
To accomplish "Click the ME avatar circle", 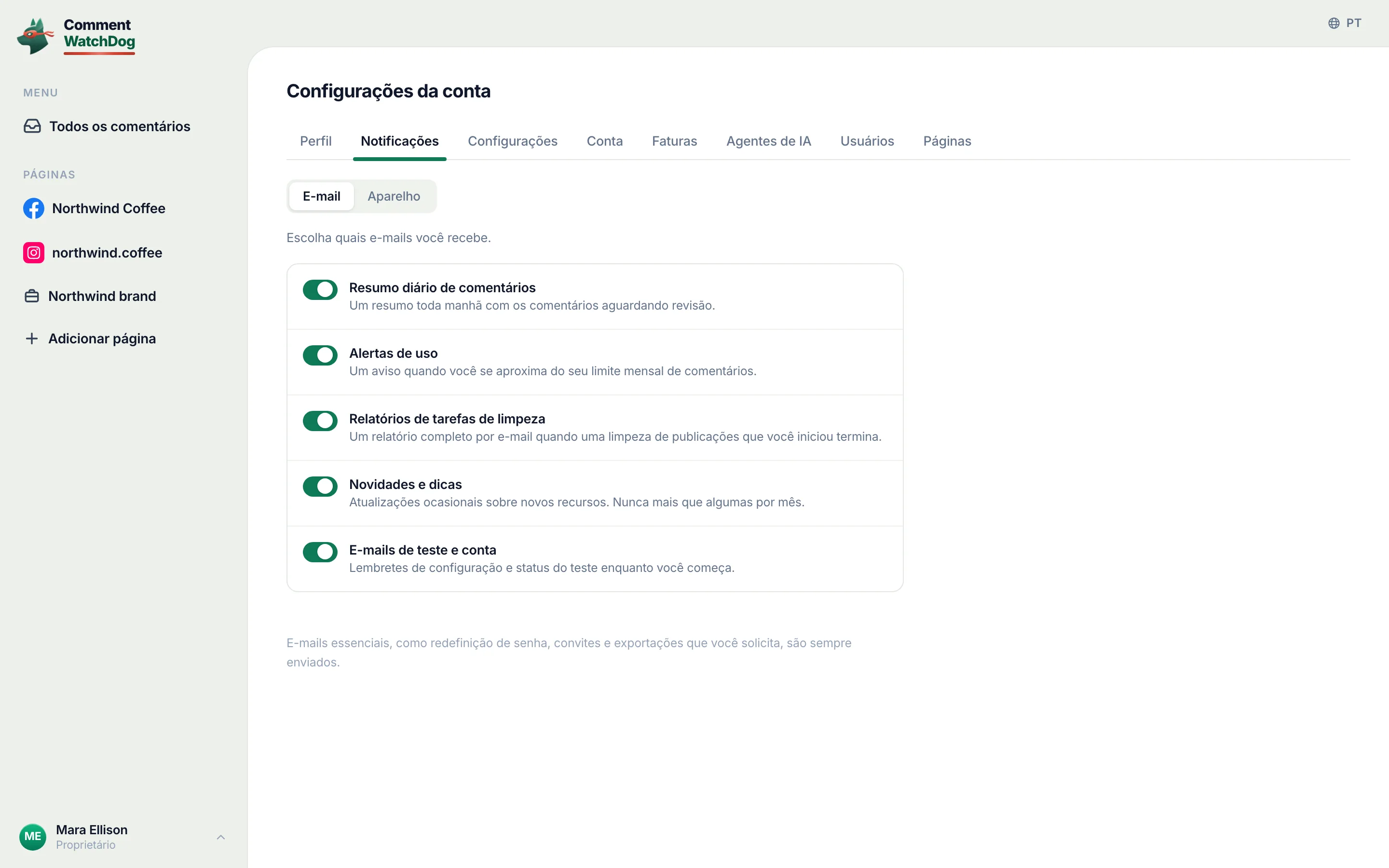I will coord(33,837).
